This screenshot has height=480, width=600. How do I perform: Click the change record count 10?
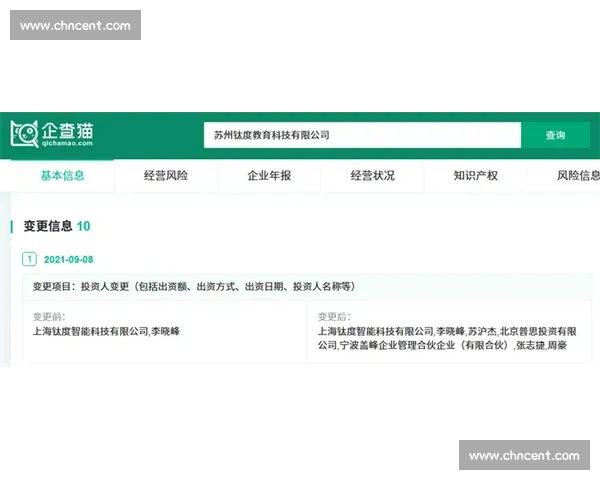point(83,226)
